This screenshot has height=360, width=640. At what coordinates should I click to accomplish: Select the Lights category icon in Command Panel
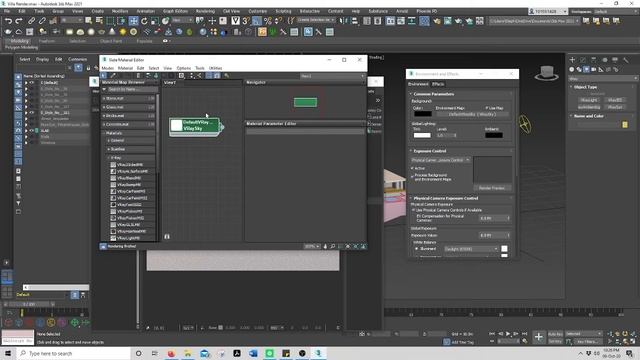point(586,69)
